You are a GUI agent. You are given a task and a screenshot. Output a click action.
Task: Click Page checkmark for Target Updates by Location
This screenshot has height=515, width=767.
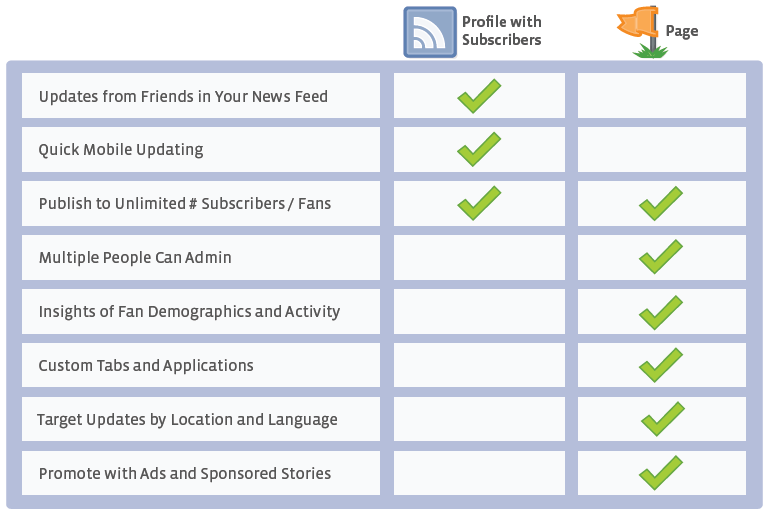click(663, 419)
